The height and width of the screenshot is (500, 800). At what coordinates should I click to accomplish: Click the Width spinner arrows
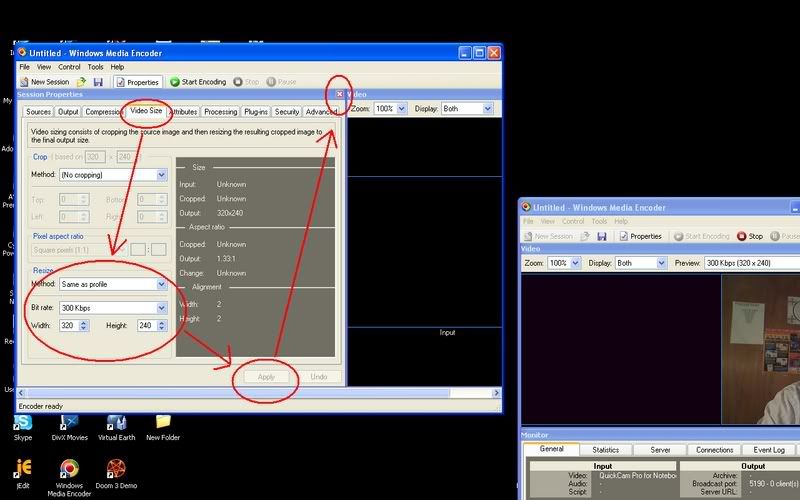pos(84,326)
